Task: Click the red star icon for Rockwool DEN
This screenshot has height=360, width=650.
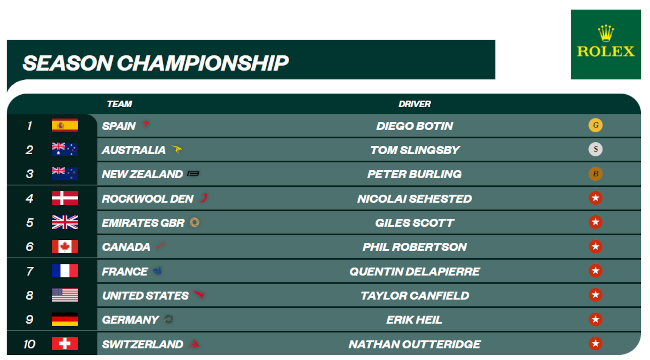Action: pos(595,198)
